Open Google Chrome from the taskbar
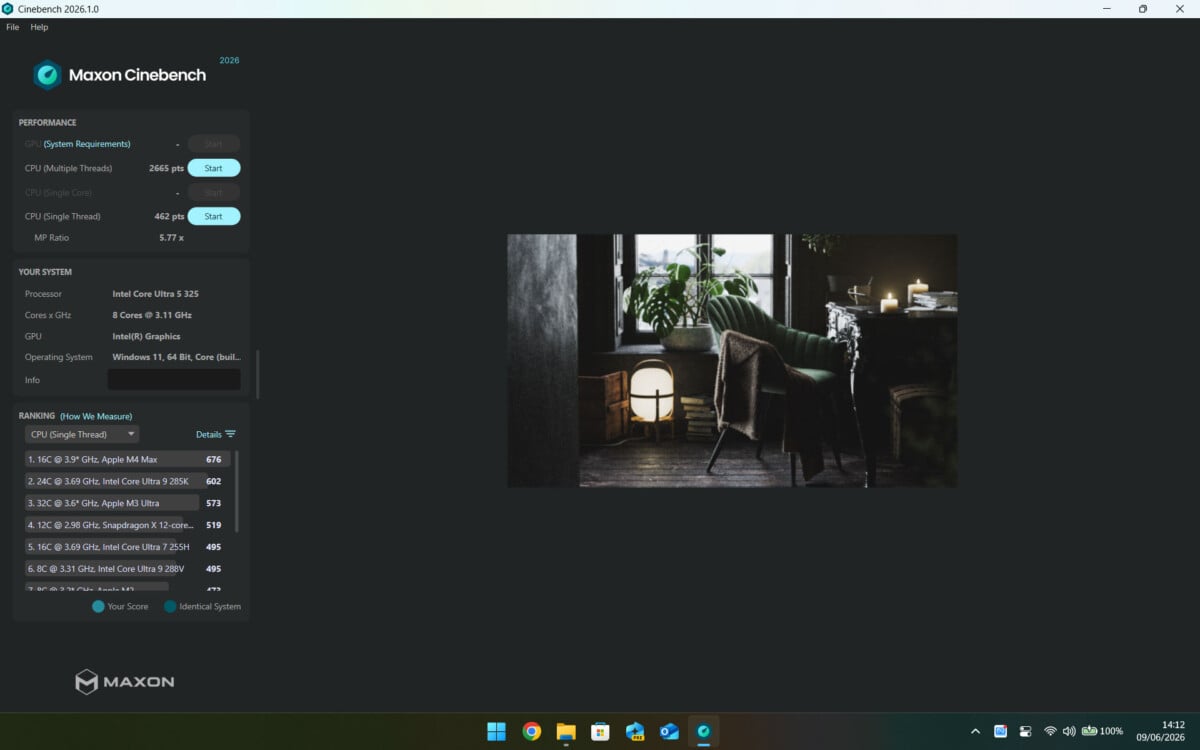The width and height of the screenshot is (1200, 750). 531,731
